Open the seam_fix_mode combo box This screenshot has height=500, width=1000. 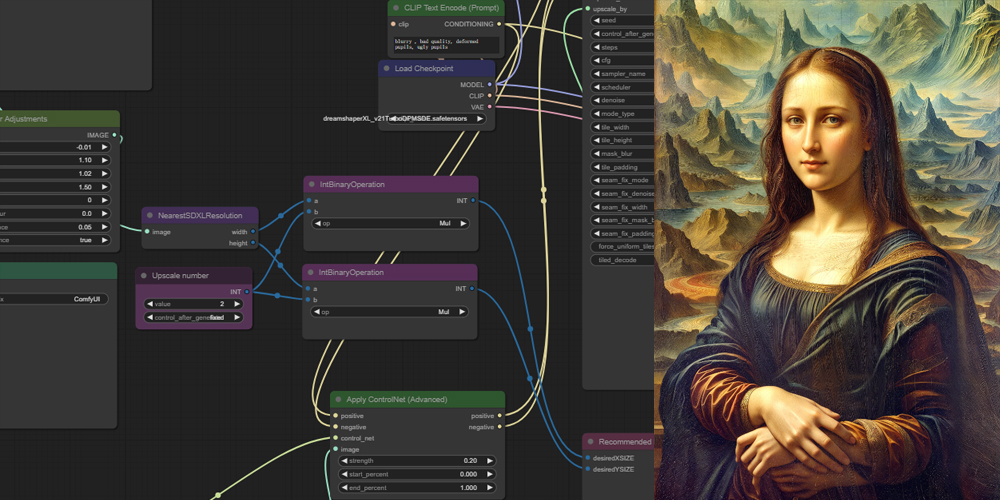pyautogui.click(x=622, y=180)
